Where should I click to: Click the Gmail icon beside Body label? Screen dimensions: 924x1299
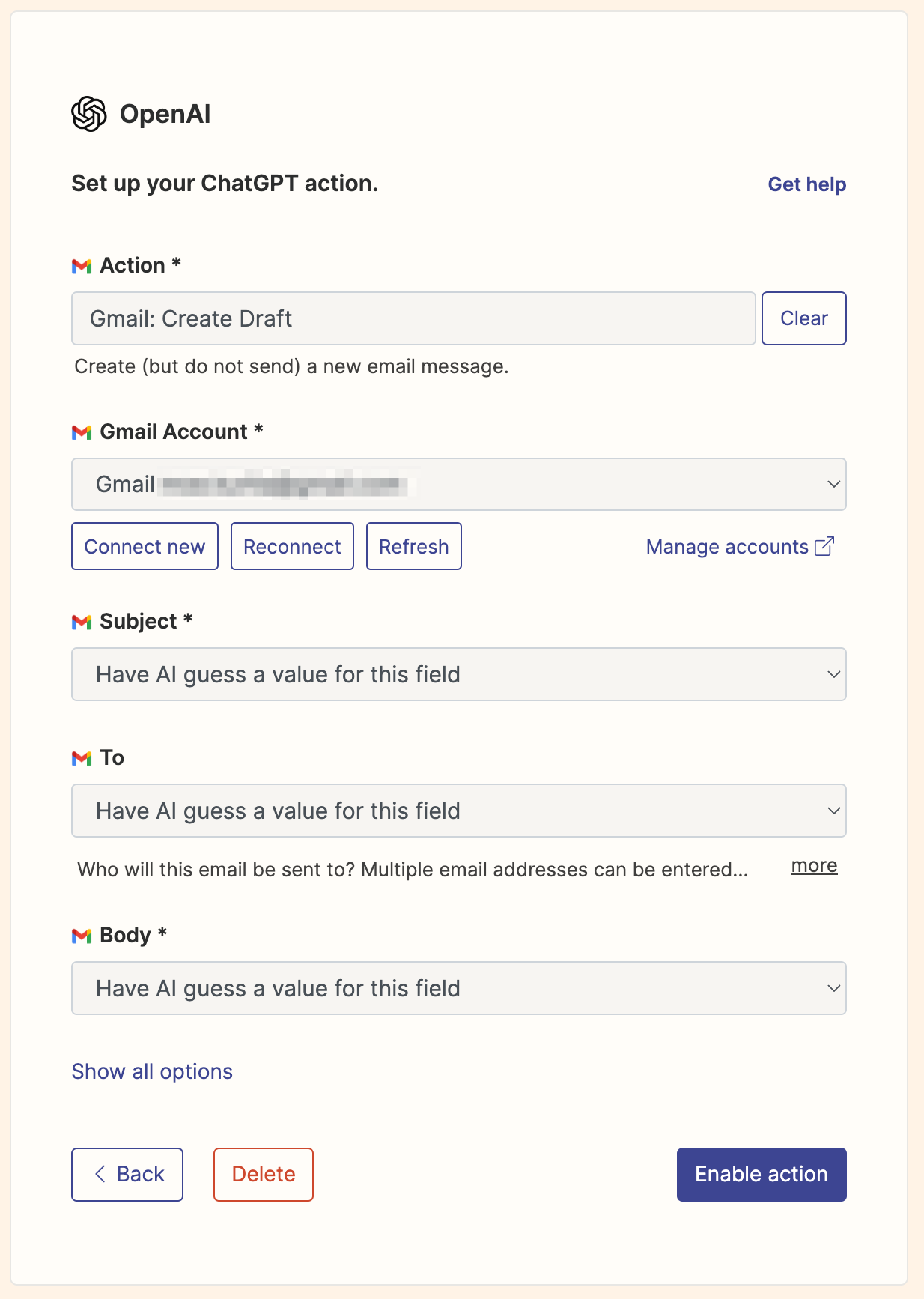tap(82, 936)
